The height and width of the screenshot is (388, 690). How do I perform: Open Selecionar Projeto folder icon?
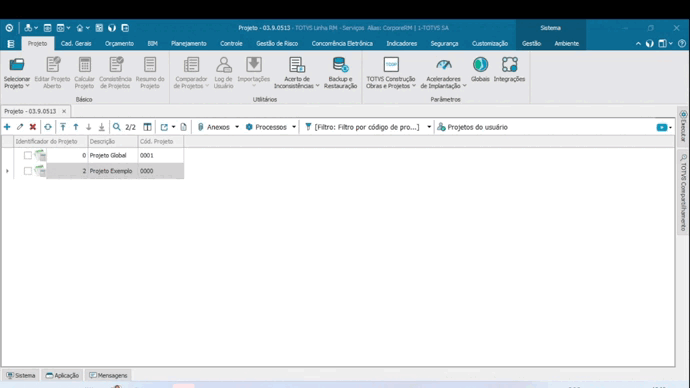[x=17, y=65]
